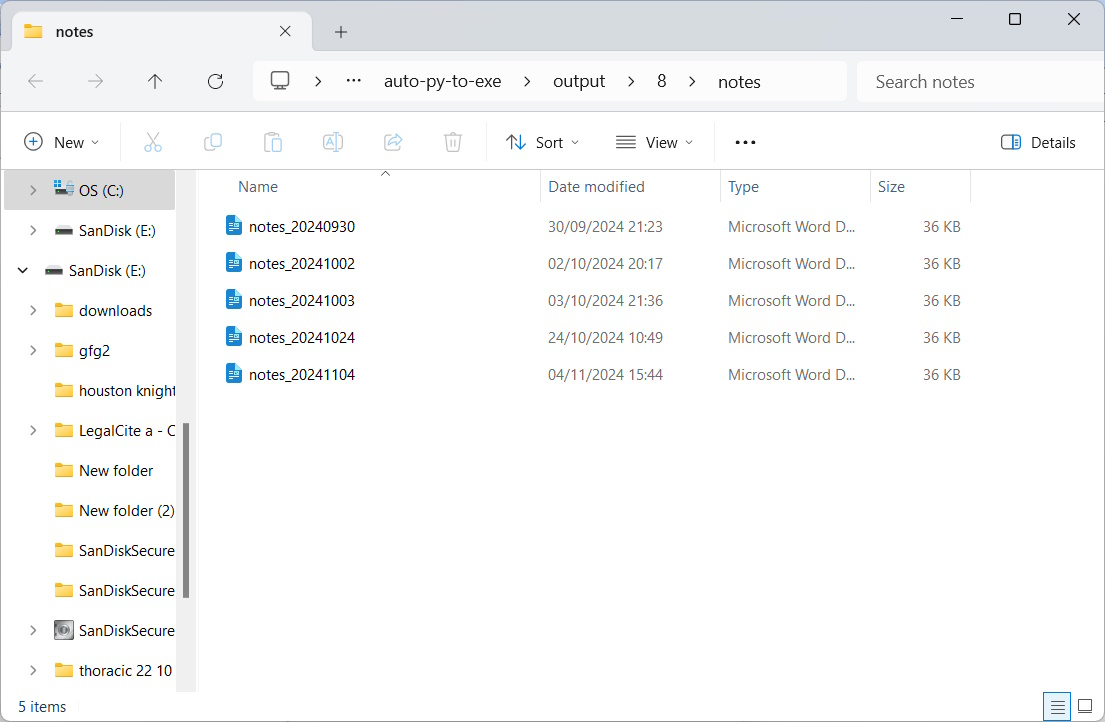Open the View dropdown menu
Viewport: 1105px width, 722px height.
[x=654, y=142]
